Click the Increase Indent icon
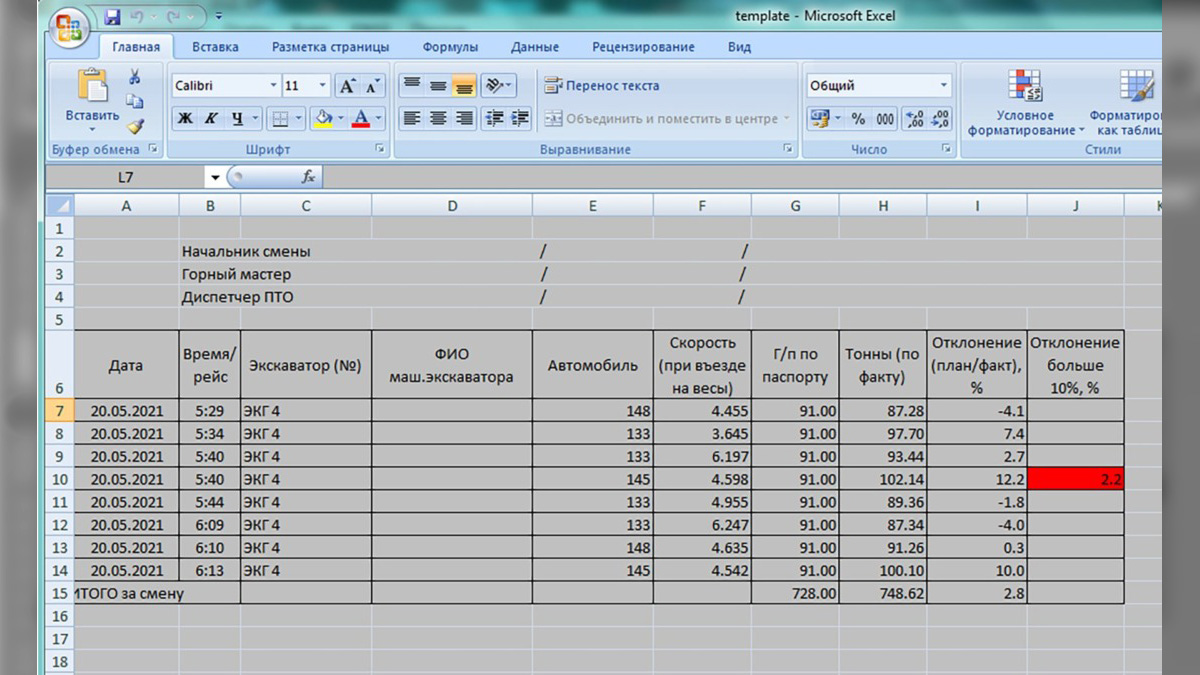The image size is (1200, 675). (x=519, y=119)
